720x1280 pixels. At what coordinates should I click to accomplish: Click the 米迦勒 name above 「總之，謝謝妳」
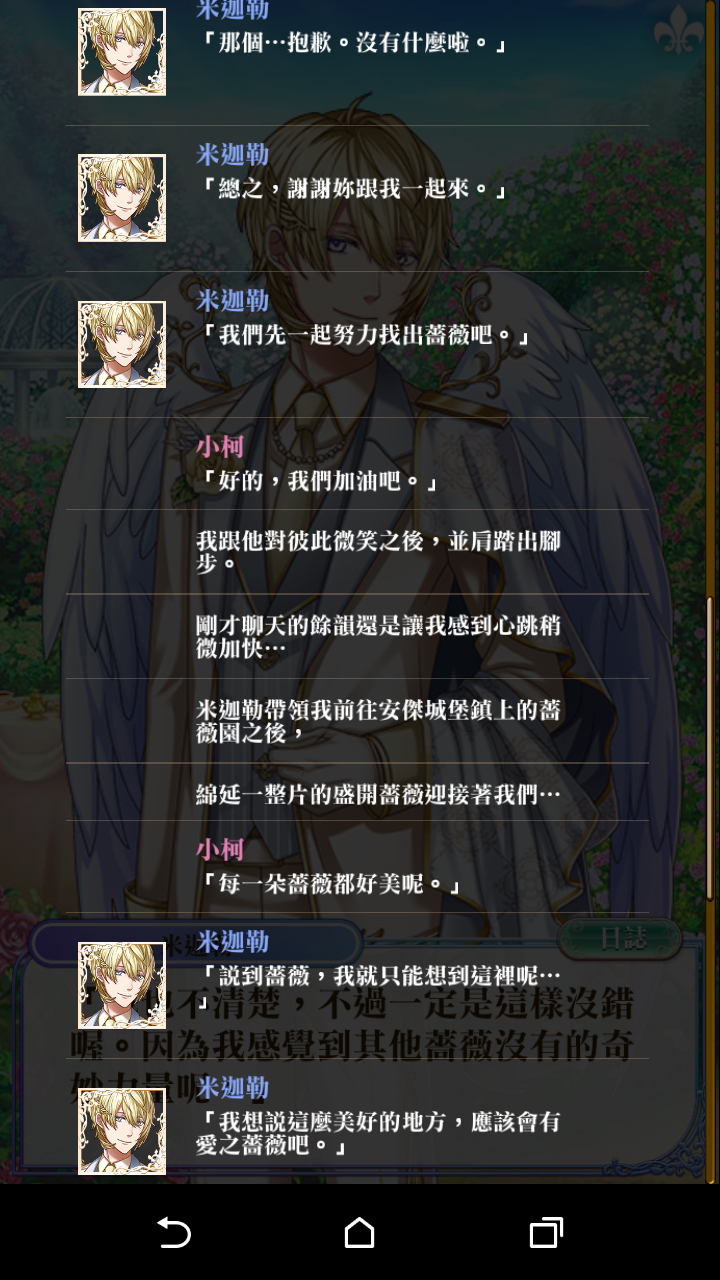[x=232, y=155]
